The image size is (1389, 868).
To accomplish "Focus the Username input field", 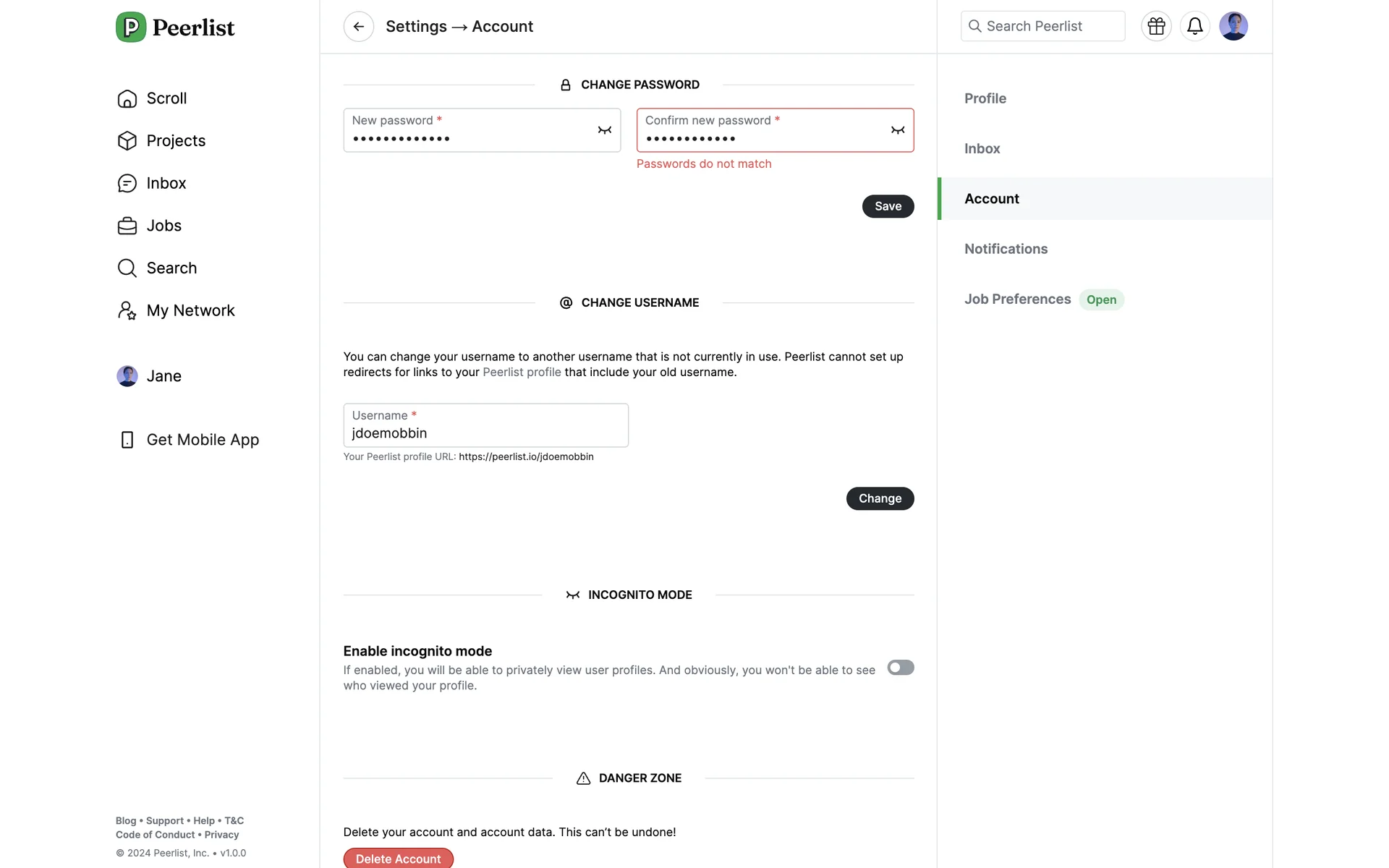I will [x=485, y=433].
